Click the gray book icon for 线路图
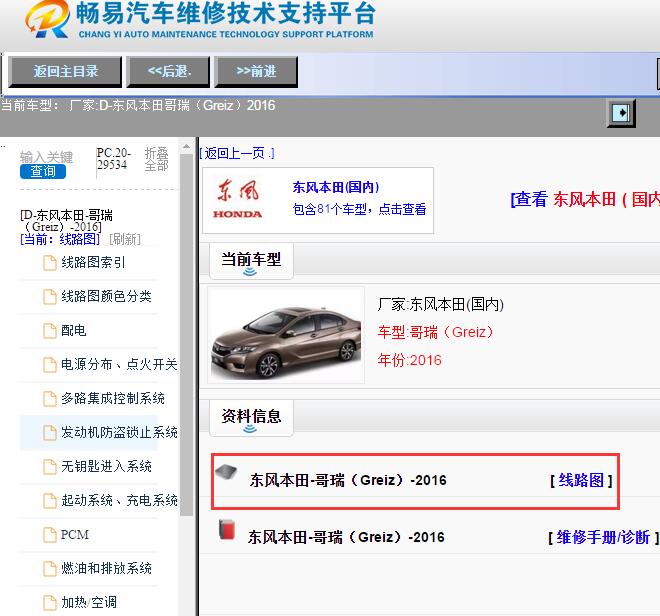The image size is (660, 616). click(x=226, y=472)
